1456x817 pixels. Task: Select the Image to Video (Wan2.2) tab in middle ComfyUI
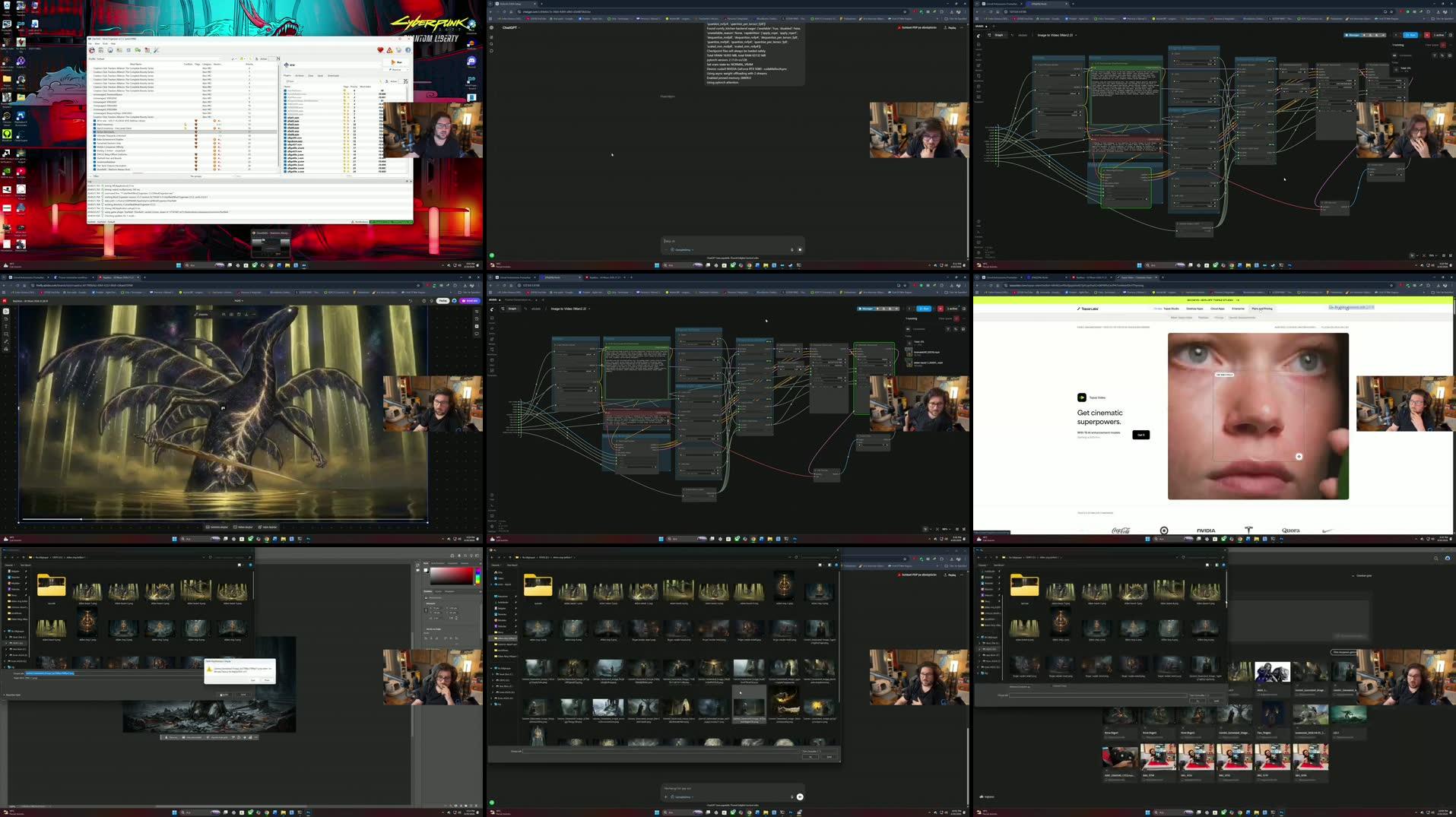pos(569,309)
